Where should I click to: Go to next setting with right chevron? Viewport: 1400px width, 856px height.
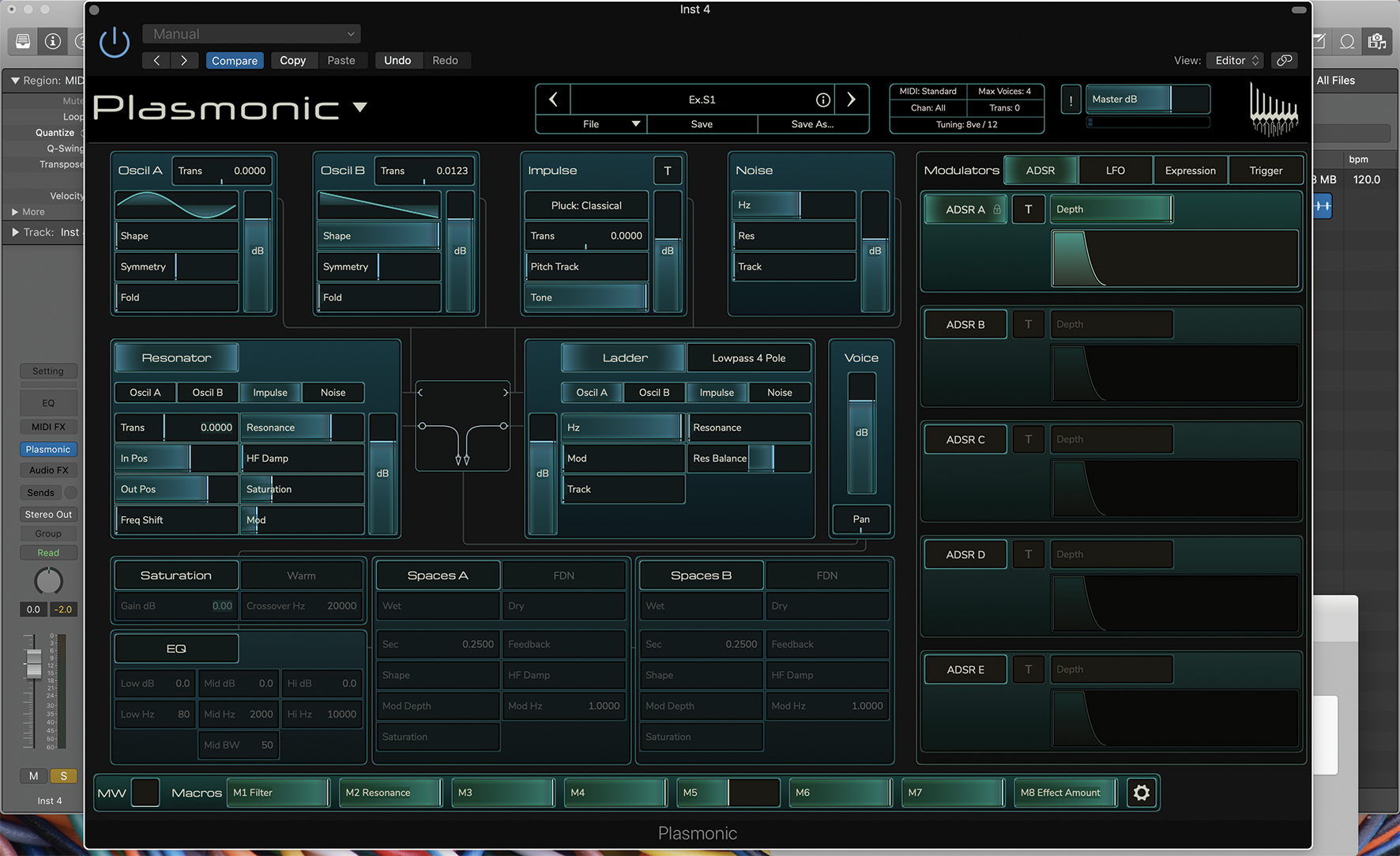(x=184, y=60)
